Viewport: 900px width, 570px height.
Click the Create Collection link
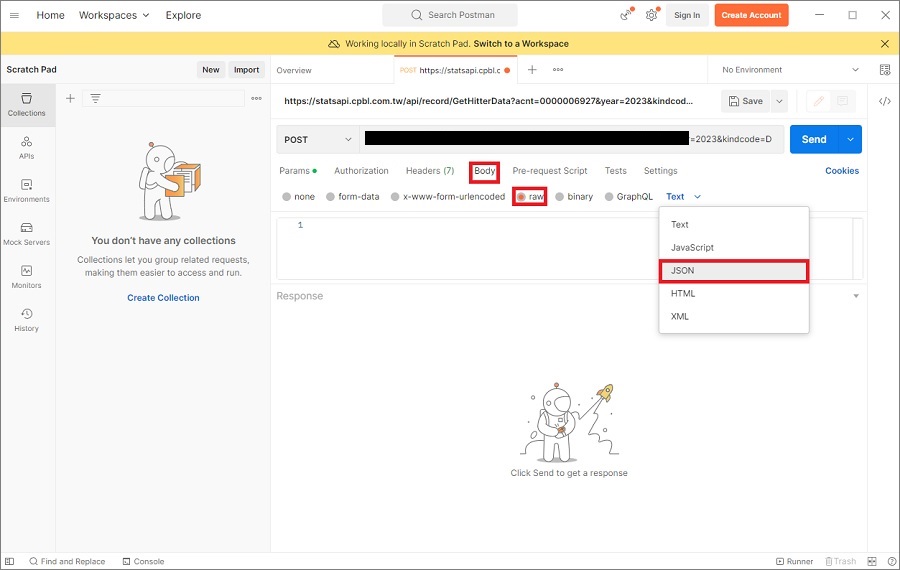pyautogui.click(x=163, y=298)
